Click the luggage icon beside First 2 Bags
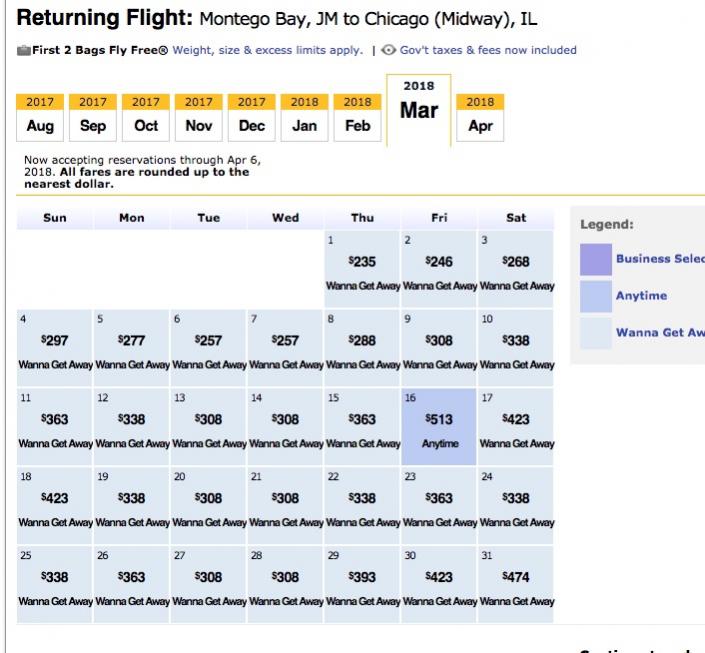Screen dimensions: 705x653 click(x=23, y=51)
